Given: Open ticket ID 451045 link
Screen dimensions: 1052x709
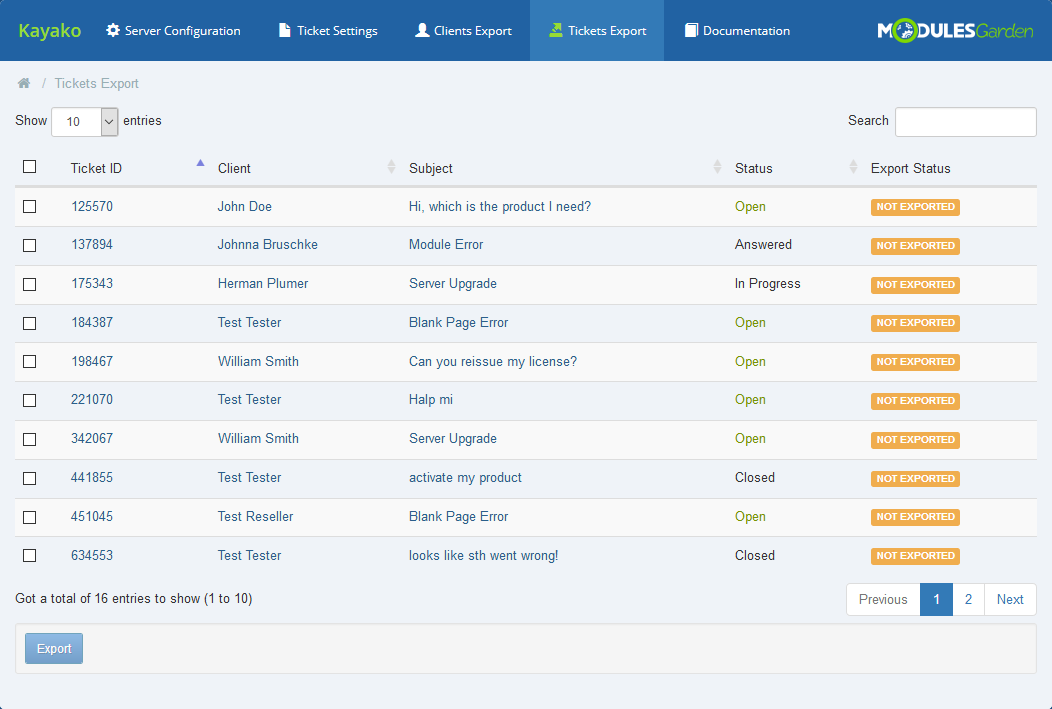Looking at the screenshot, I should 92,516.
